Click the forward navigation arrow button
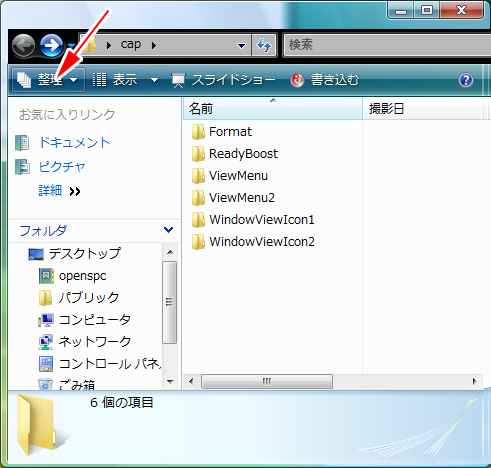 coord(52,45)
